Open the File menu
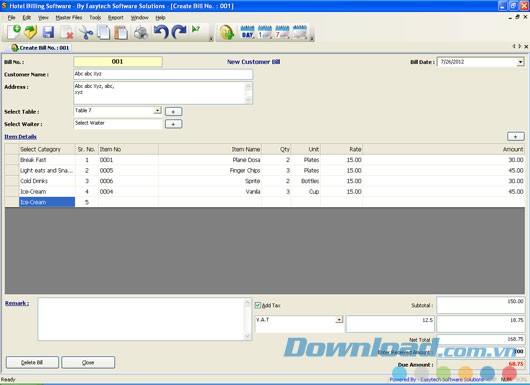The image size is (530, 385). [11, 18]
